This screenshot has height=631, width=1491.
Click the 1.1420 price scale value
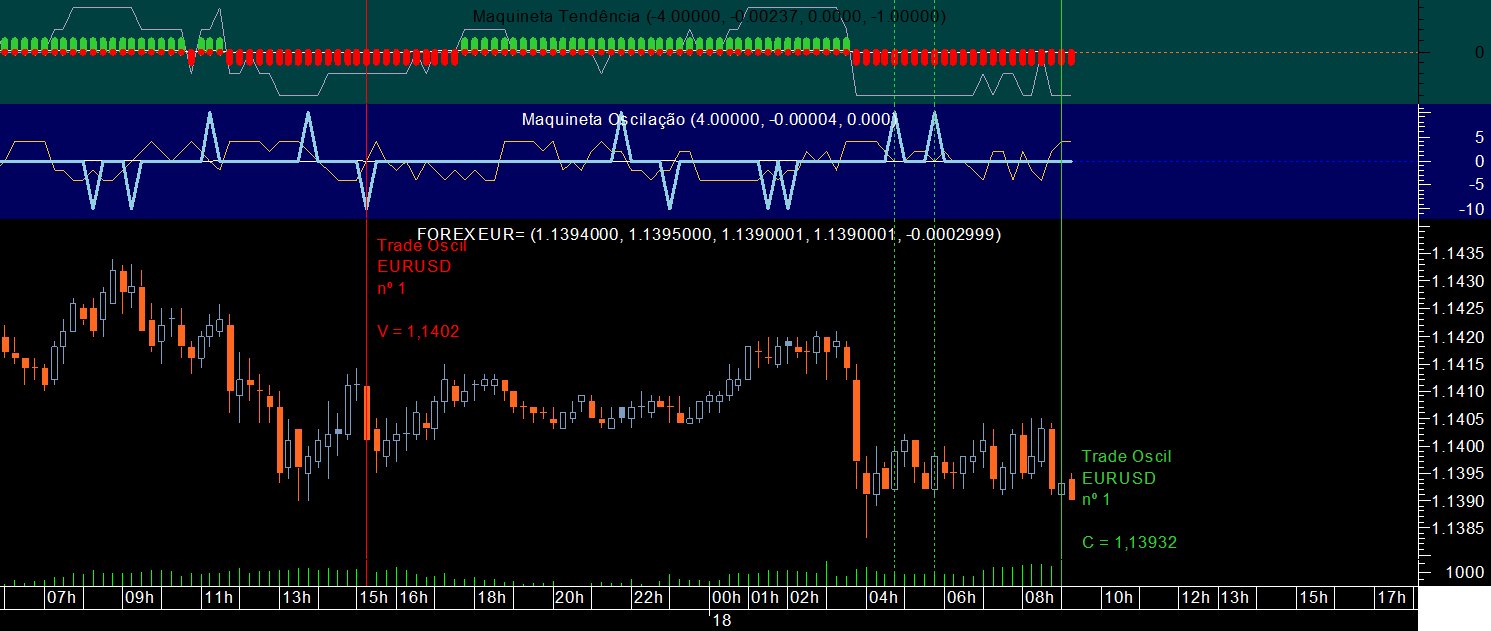[1457, 336]
